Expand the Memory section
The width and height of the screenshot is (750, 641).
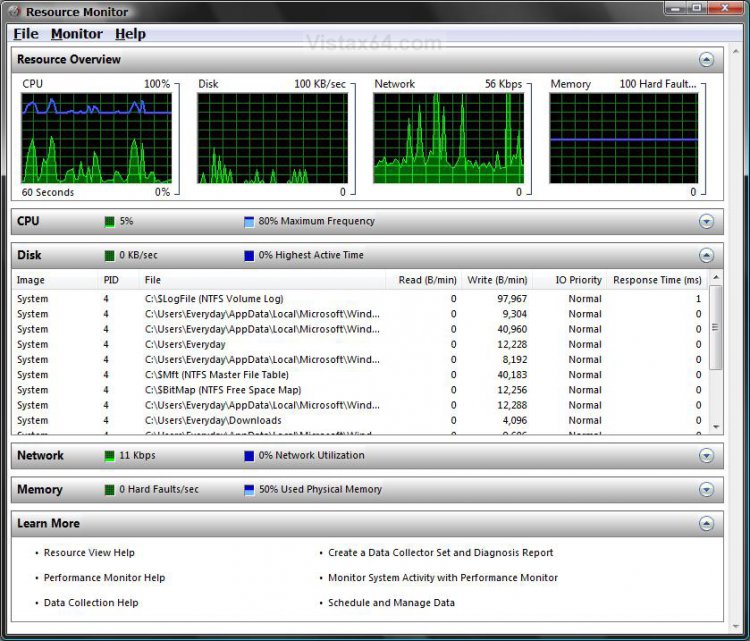point(706,490)
